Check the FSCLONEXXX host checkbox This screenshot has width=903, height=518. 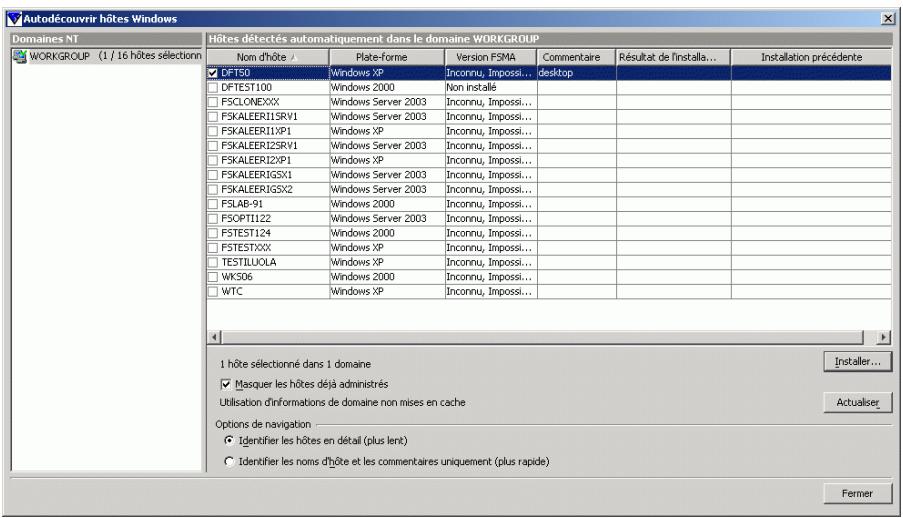[213, 102]
